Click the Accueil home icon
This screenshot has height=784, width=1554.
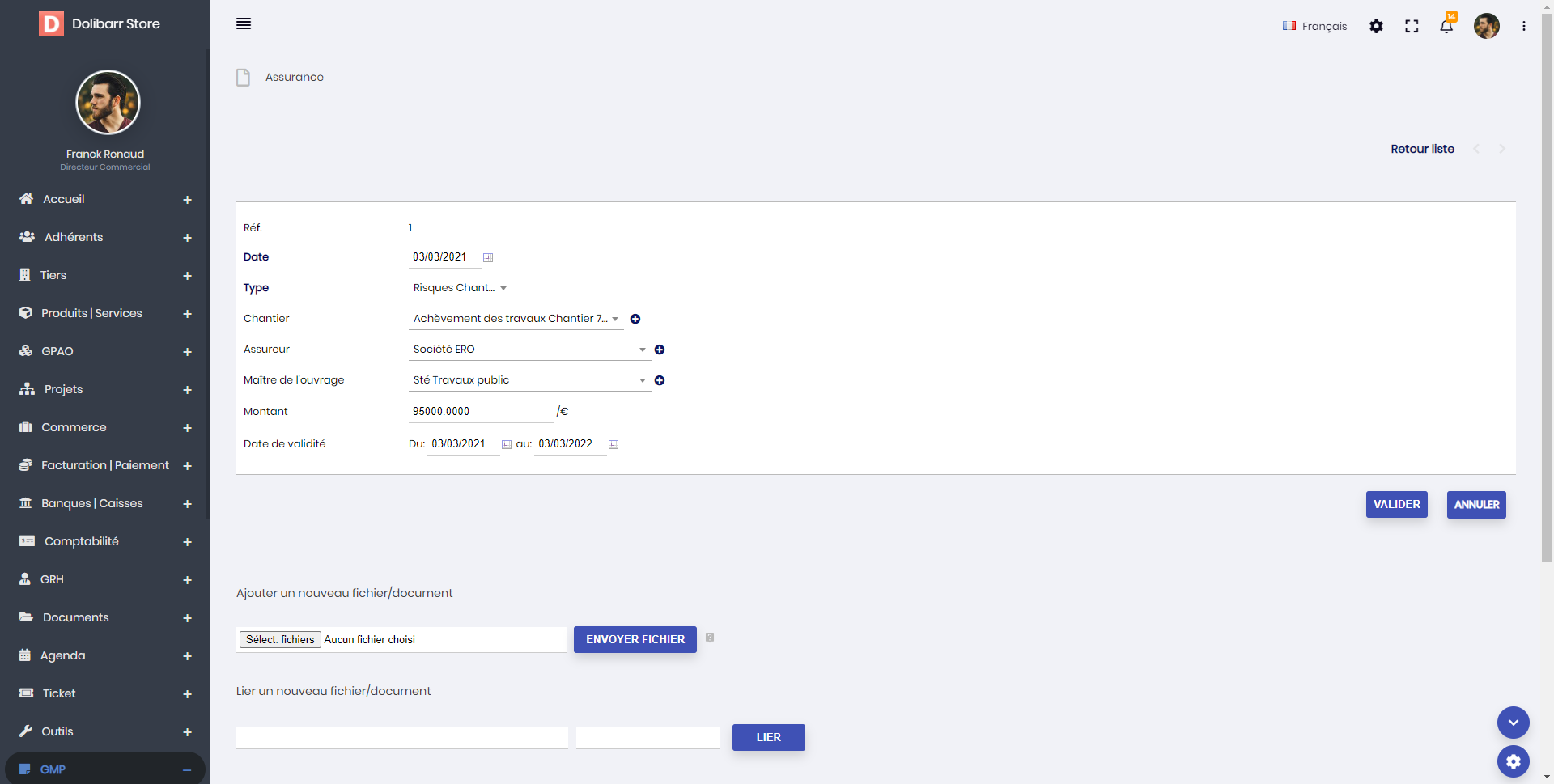click(27, 199)
